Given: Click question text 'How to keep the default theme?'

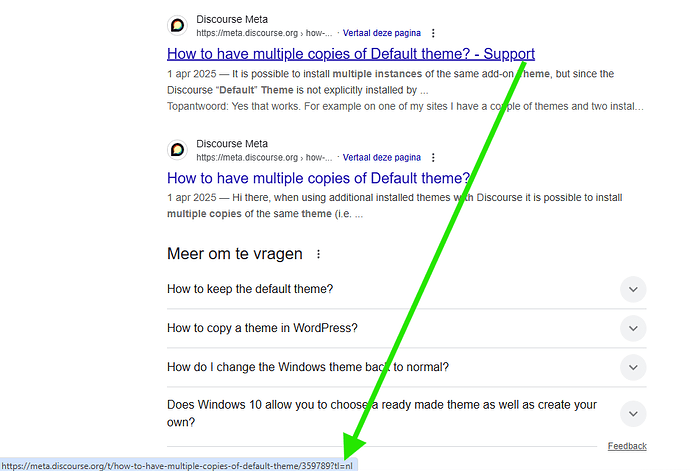Looking at the screenshot, I should point(250,289).
